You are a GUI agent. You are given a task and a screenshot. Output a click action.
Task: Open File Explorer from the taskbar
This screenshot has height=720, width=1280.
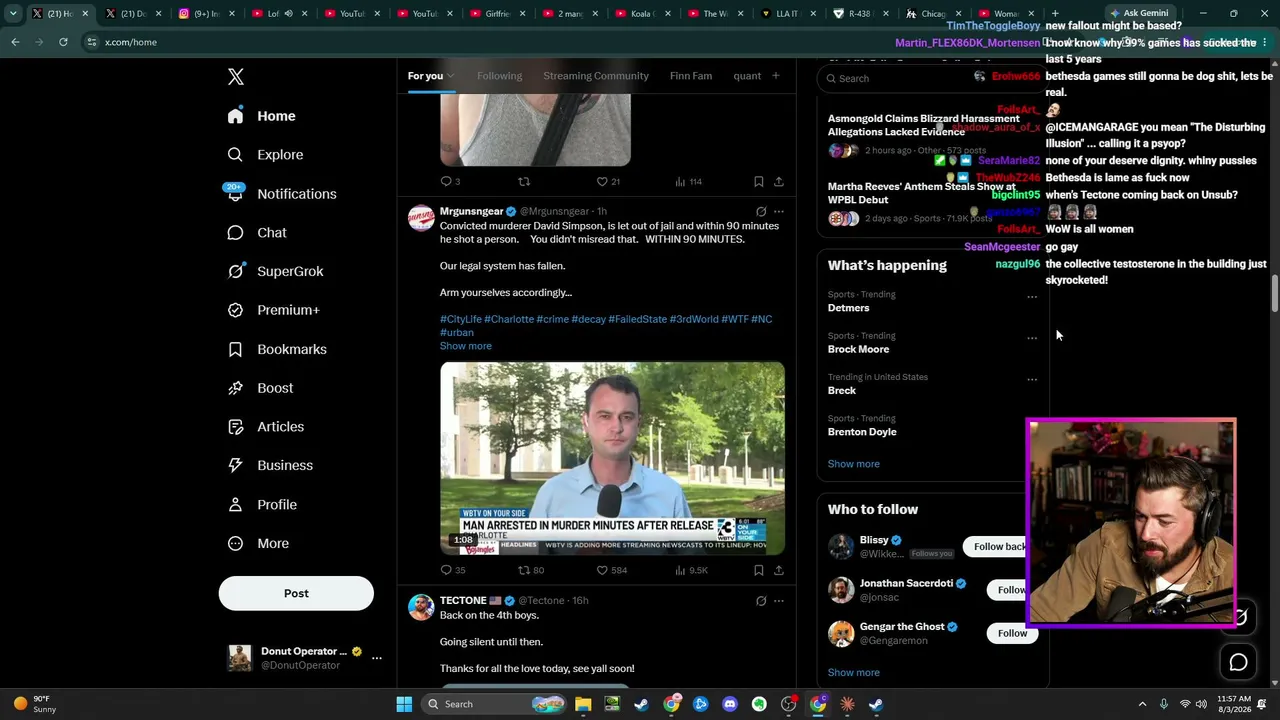coord(583,704)
